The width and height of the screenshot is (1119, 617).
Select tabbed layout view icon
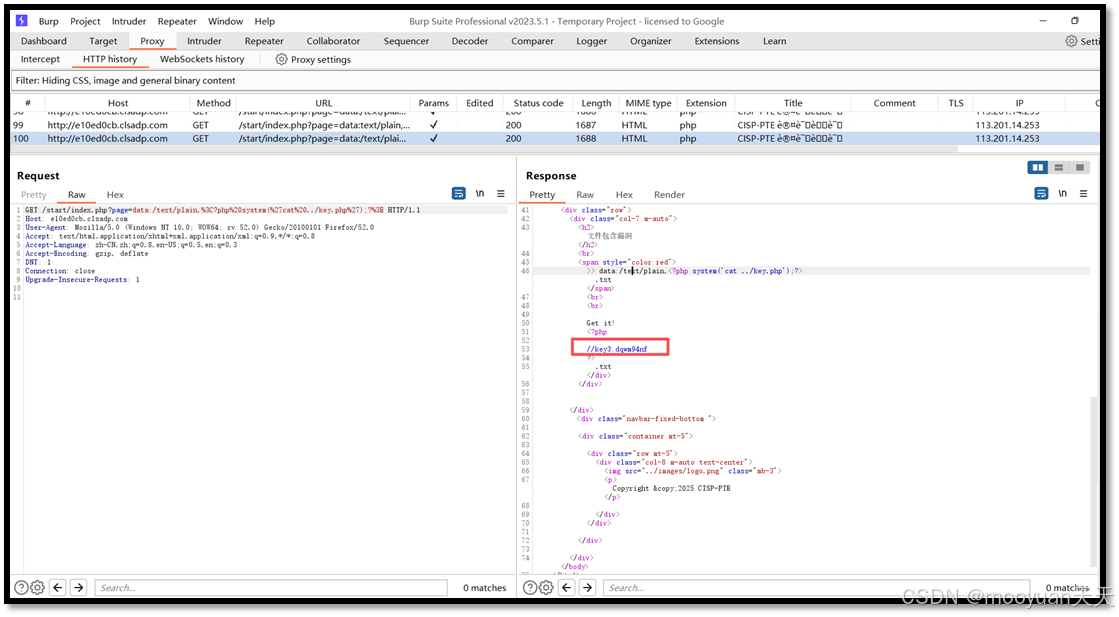tap(1080, 167)
